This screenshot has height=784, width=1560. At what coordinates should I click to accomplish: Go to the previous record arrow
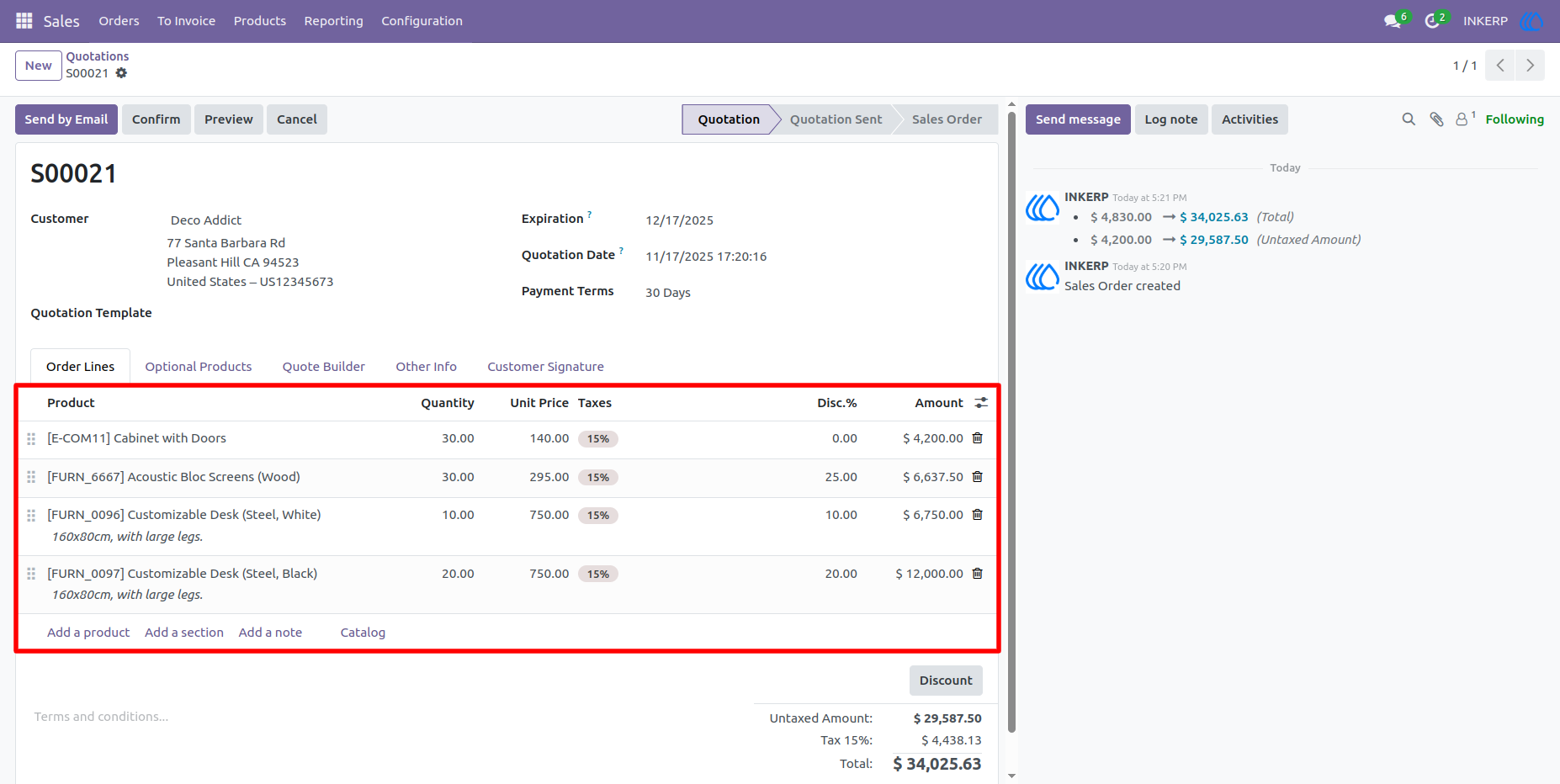[1500, 66]
